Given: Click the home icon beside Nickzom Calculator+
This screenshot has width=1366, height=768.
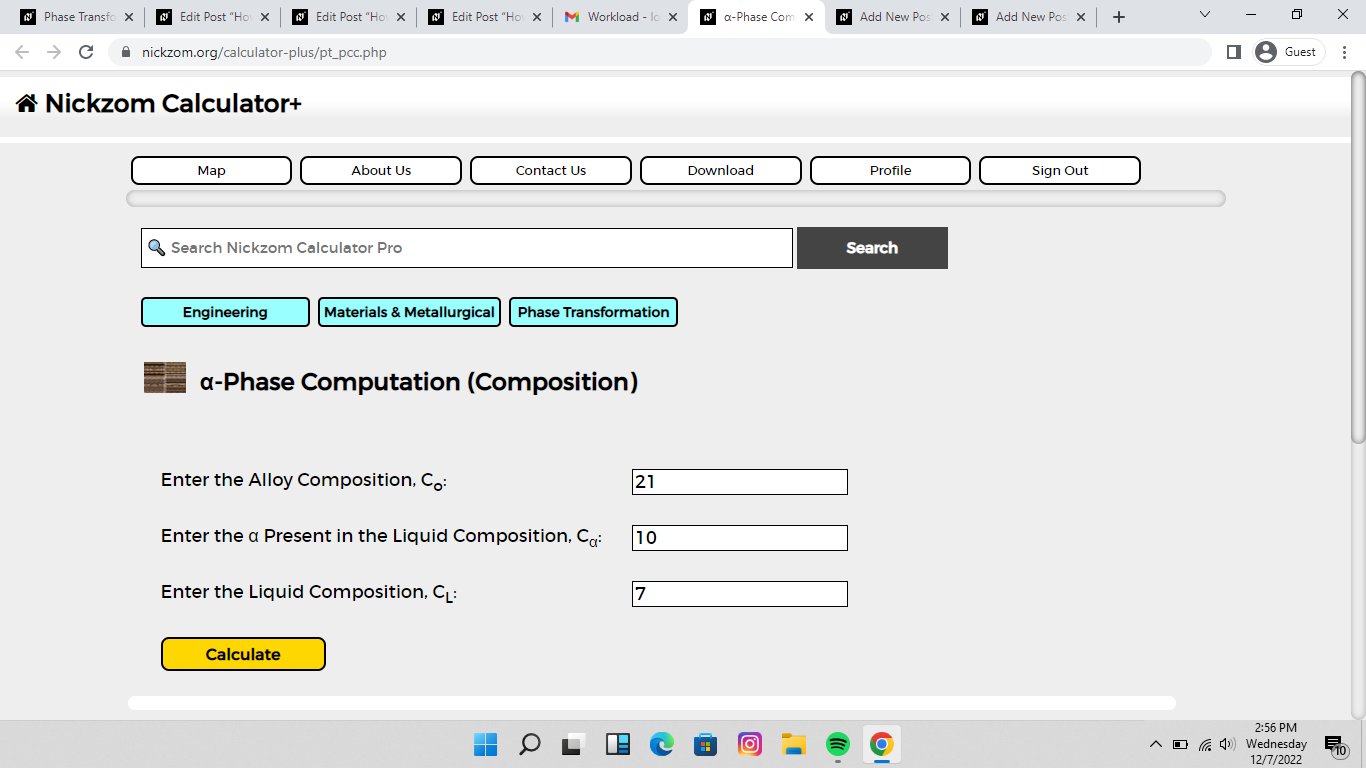Looking at the screenshot, I should click(x=27, y=103).
